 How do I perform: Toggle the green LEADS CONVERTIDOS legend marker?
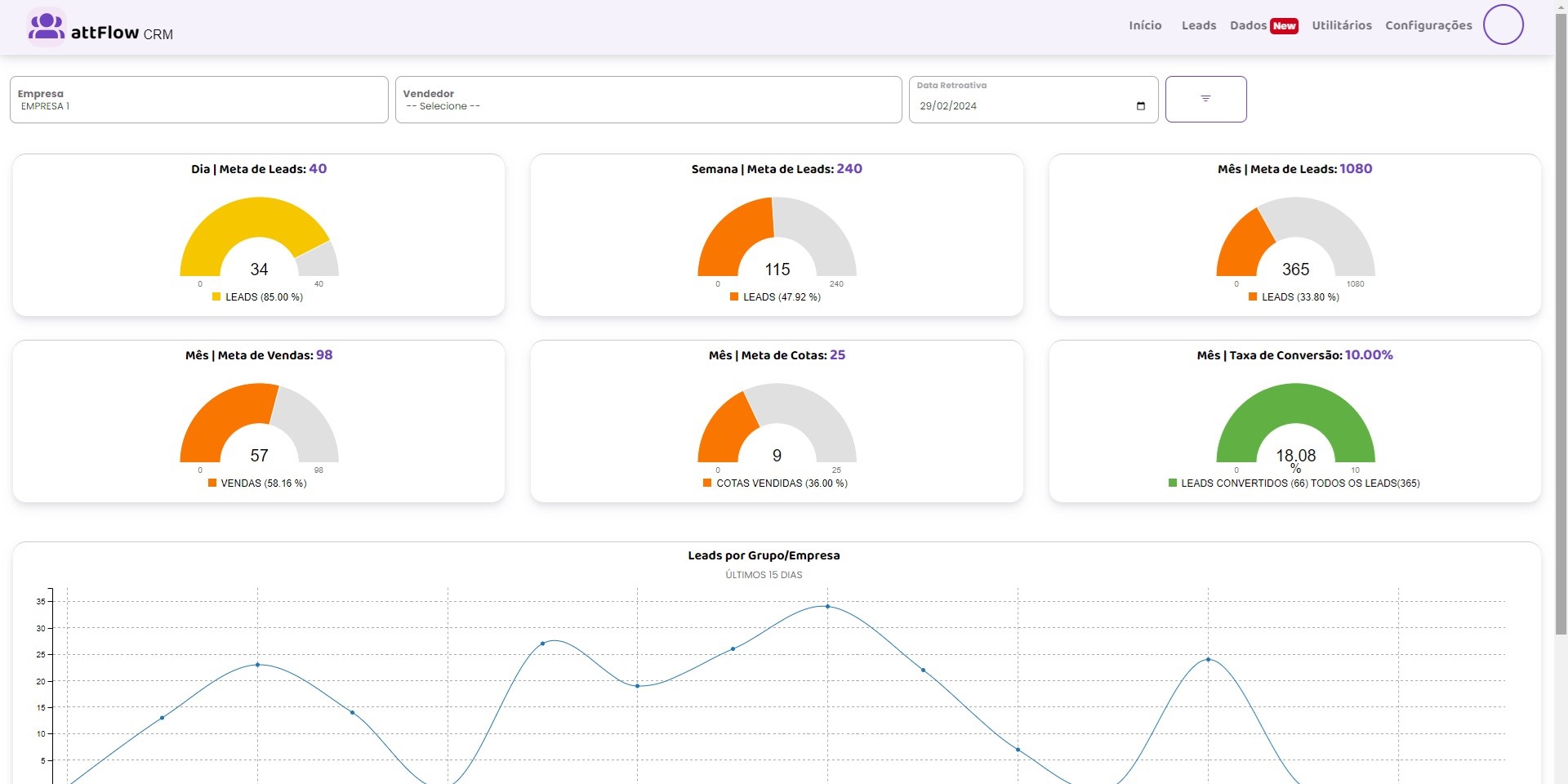click(1173, 483)
